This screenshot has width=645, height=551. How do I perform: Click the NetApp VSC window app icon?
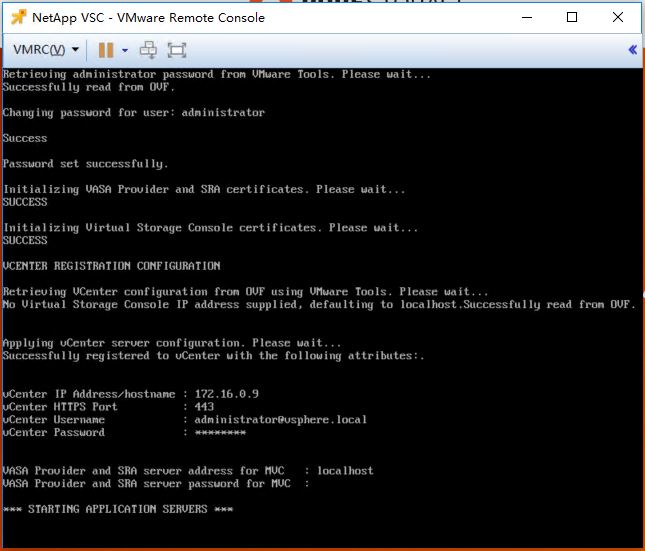pos(18,17)
